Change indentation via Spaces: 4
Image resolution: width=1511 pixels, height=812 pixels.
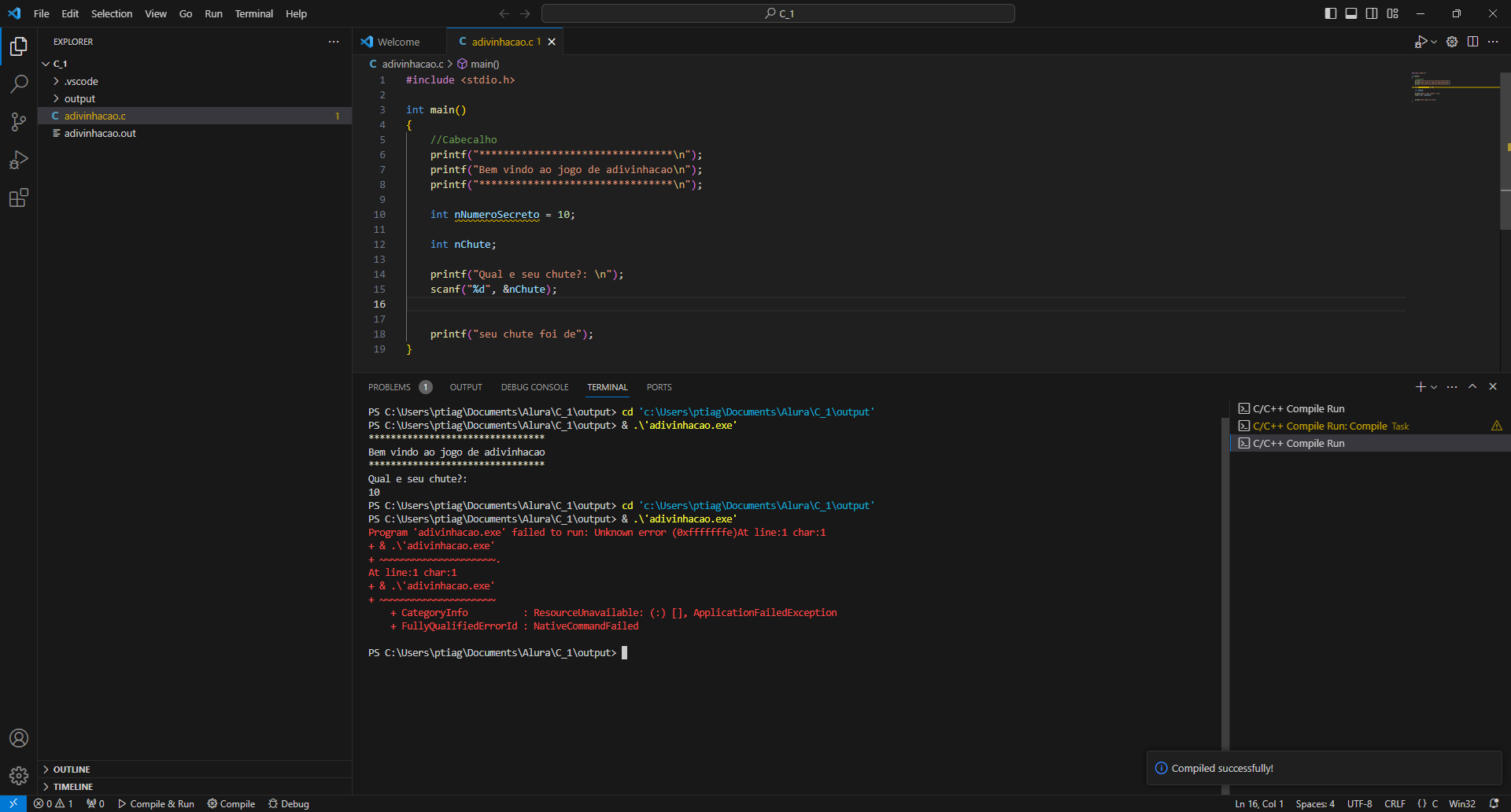(1315, 803)
